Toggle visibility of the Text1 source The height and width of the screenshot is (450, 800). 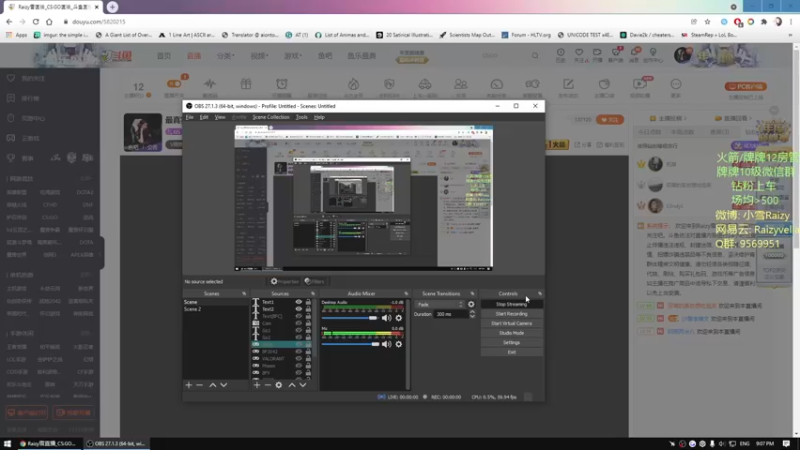pyautogui.click(x=298, y=302)
